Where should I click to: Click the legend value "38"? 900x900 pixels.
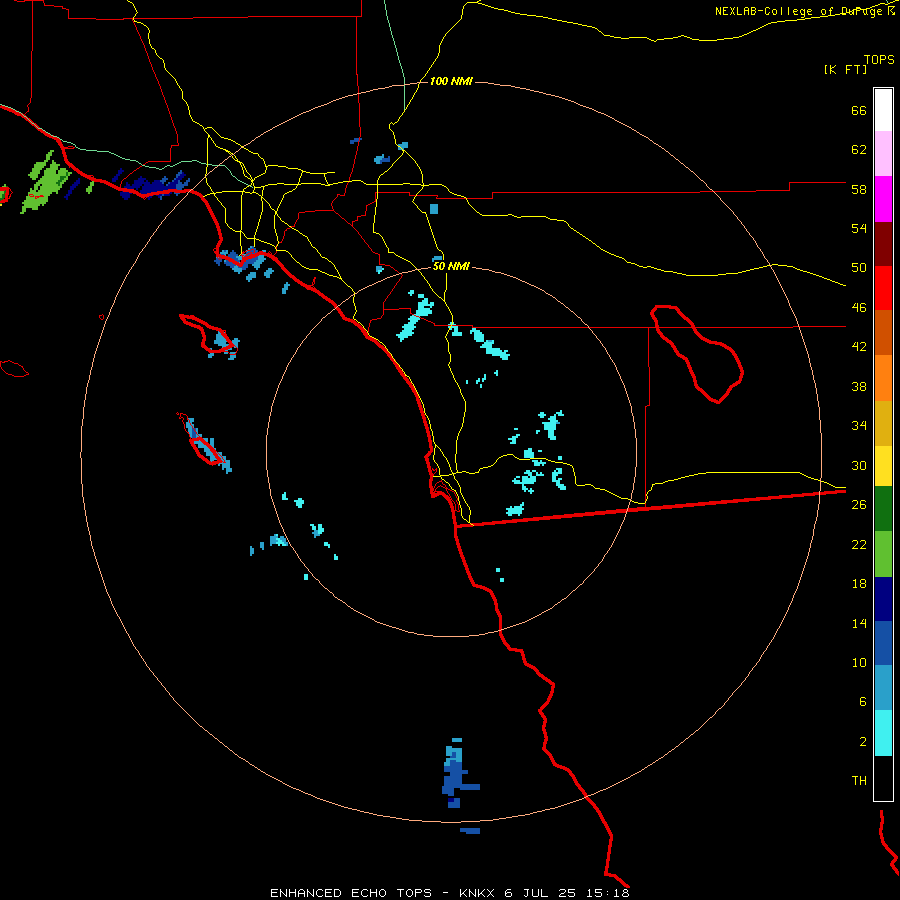coord(859,386)
